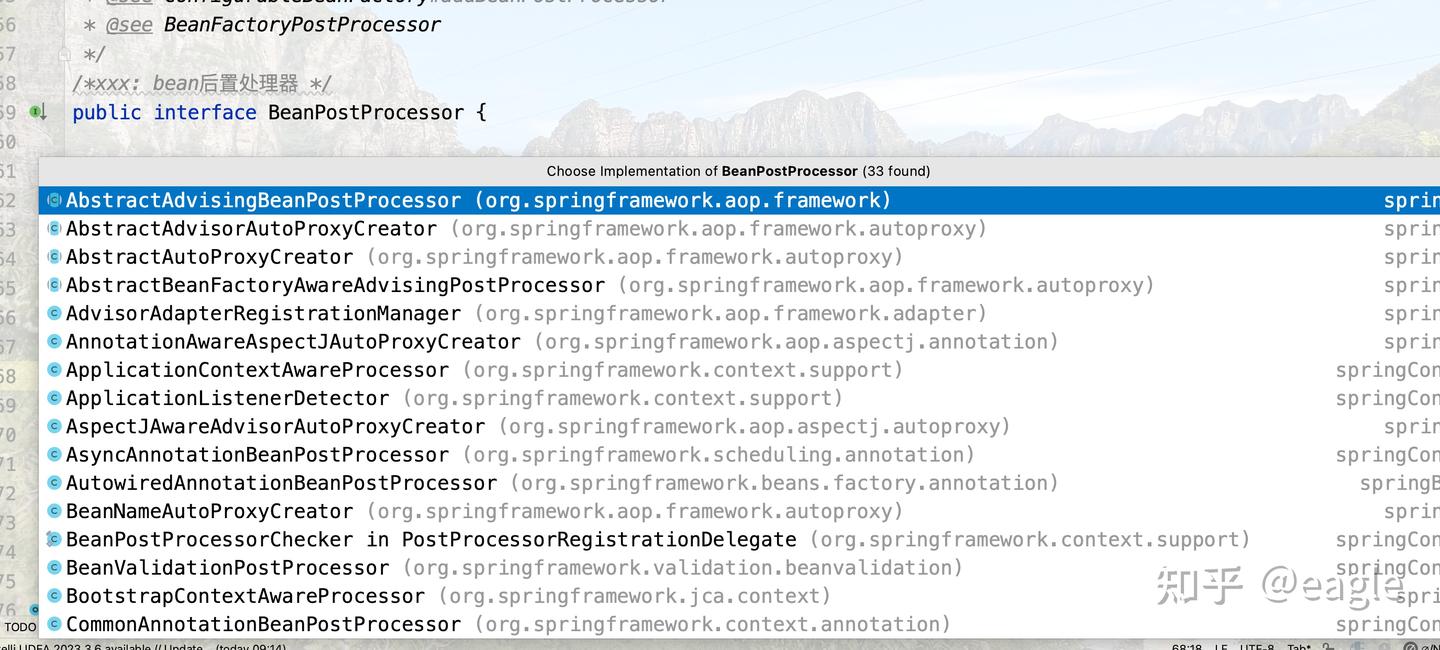Open BootstrapContextAwareProcessor implementation
The width and height of the screenshot is (1440, 650).
[x=739, y=596]
